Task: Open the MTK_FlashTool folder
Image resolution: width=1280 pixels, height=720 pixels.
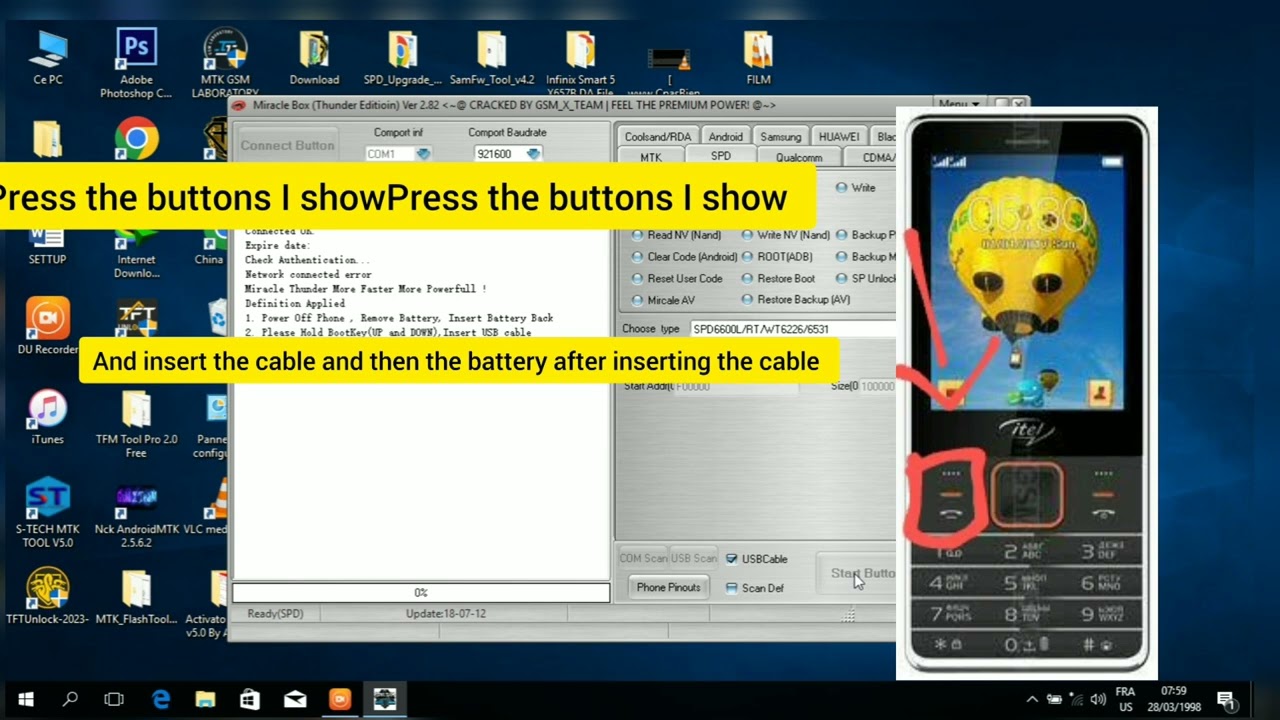Action: pyautogui.click(x=136, y=597)
